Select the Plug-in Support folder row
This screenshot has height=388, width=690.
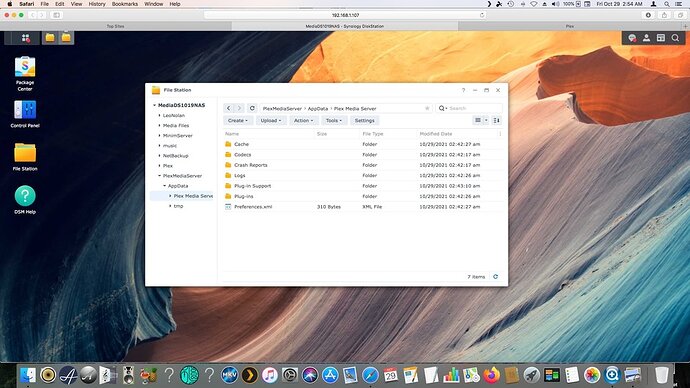tap(363, 186)
